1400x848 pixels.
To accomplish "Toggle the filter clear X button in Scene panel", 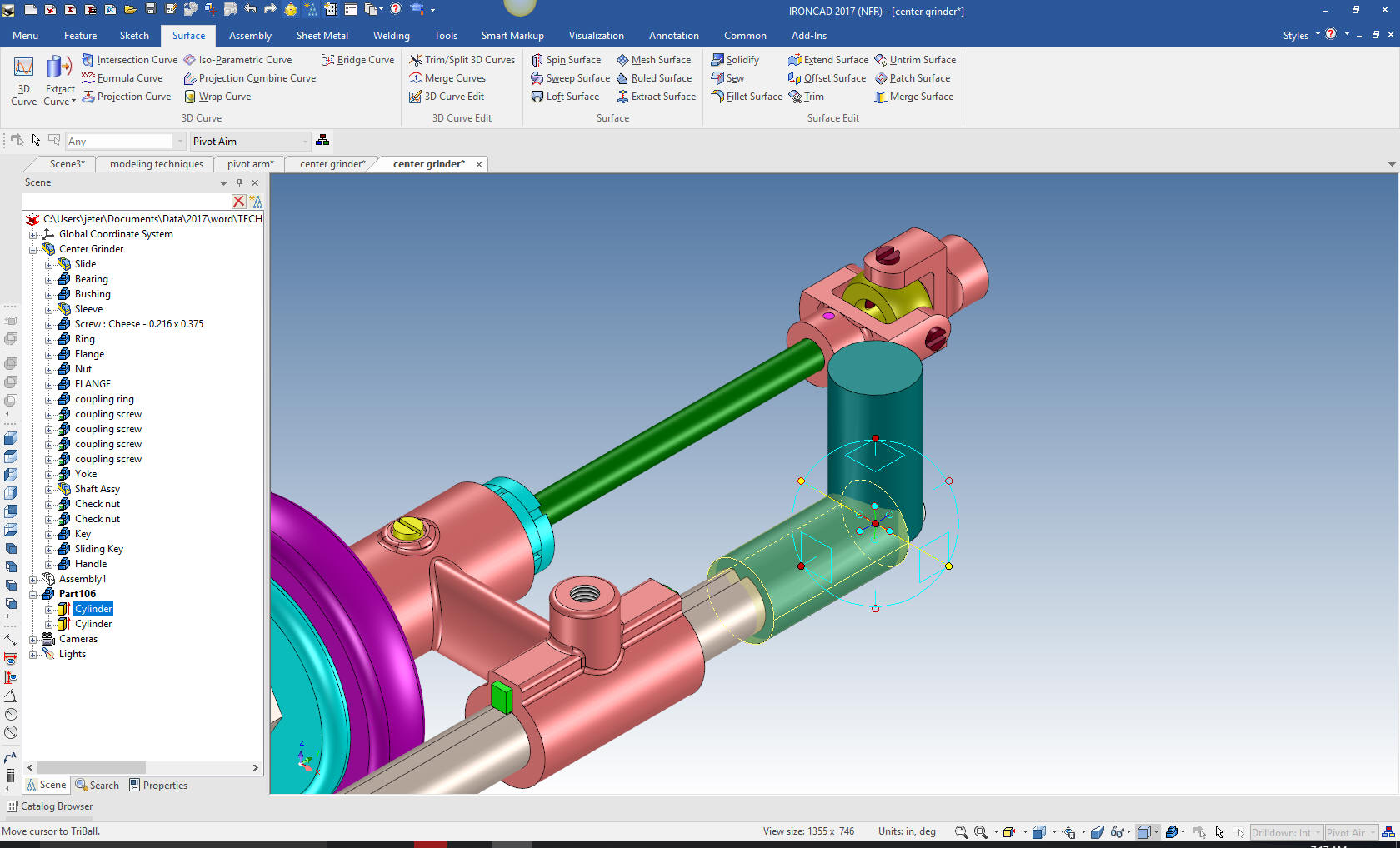I will point(239,202).
